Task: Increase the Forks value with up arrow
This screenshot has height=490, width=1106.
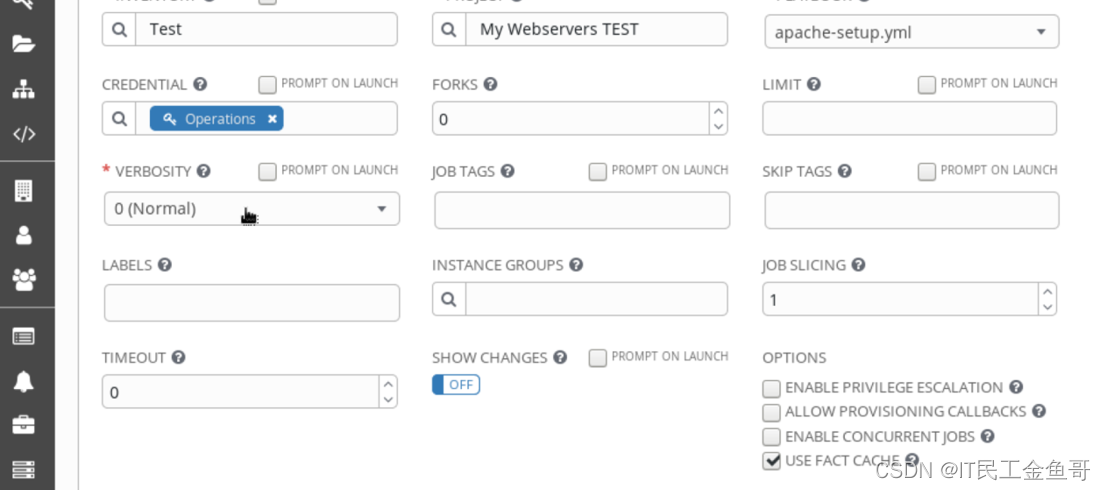Action: 718,111
